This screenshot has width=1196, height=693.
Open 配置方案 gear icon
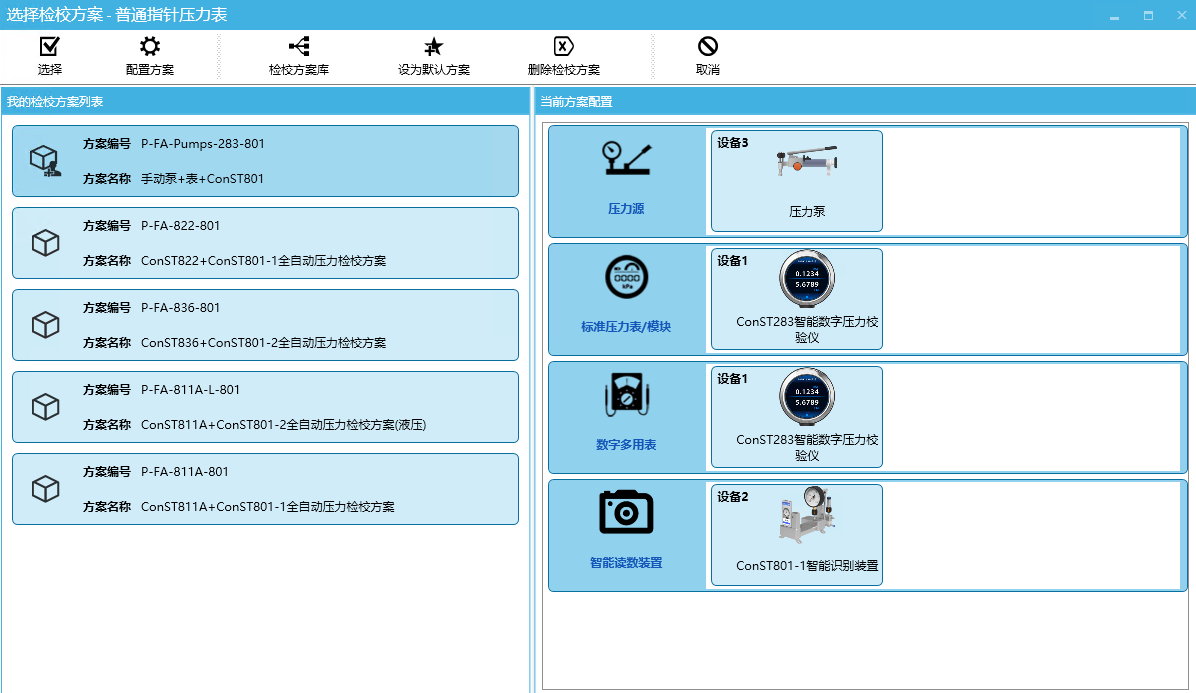point(149,47)
